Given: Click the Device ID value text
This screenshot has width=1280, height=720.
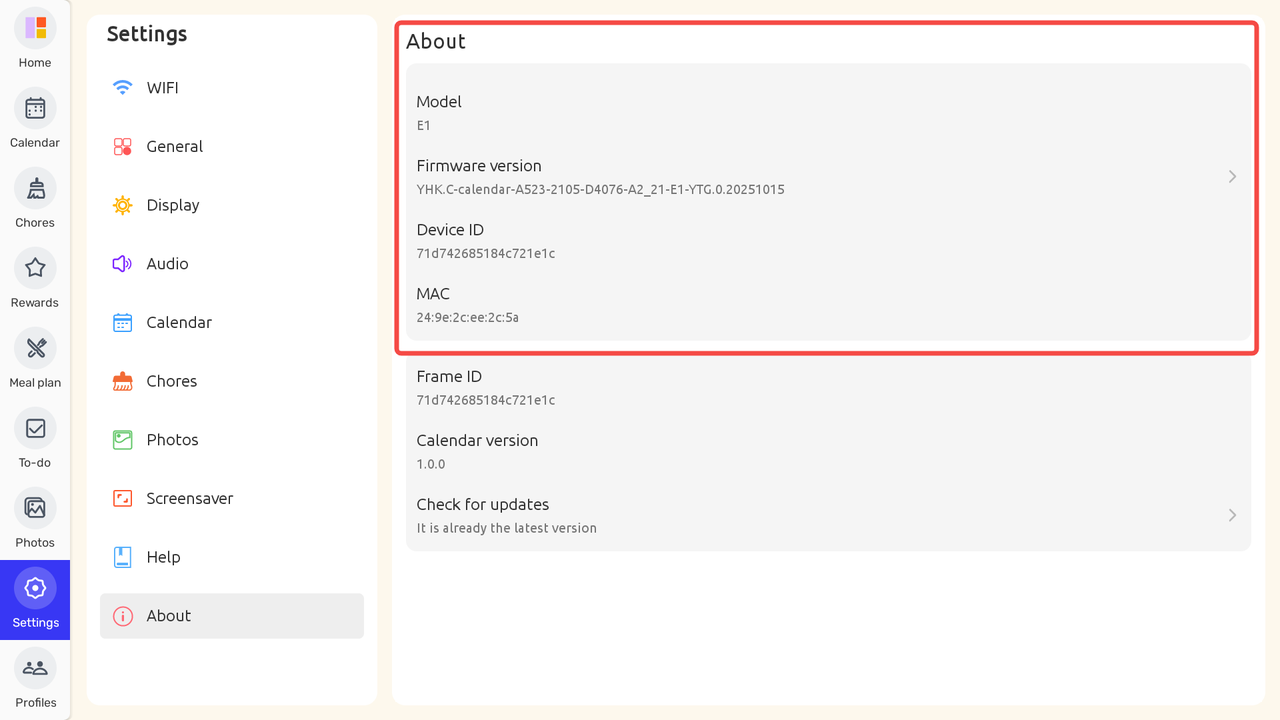Looking at the screenshot, I should click(x=486, y=254).
